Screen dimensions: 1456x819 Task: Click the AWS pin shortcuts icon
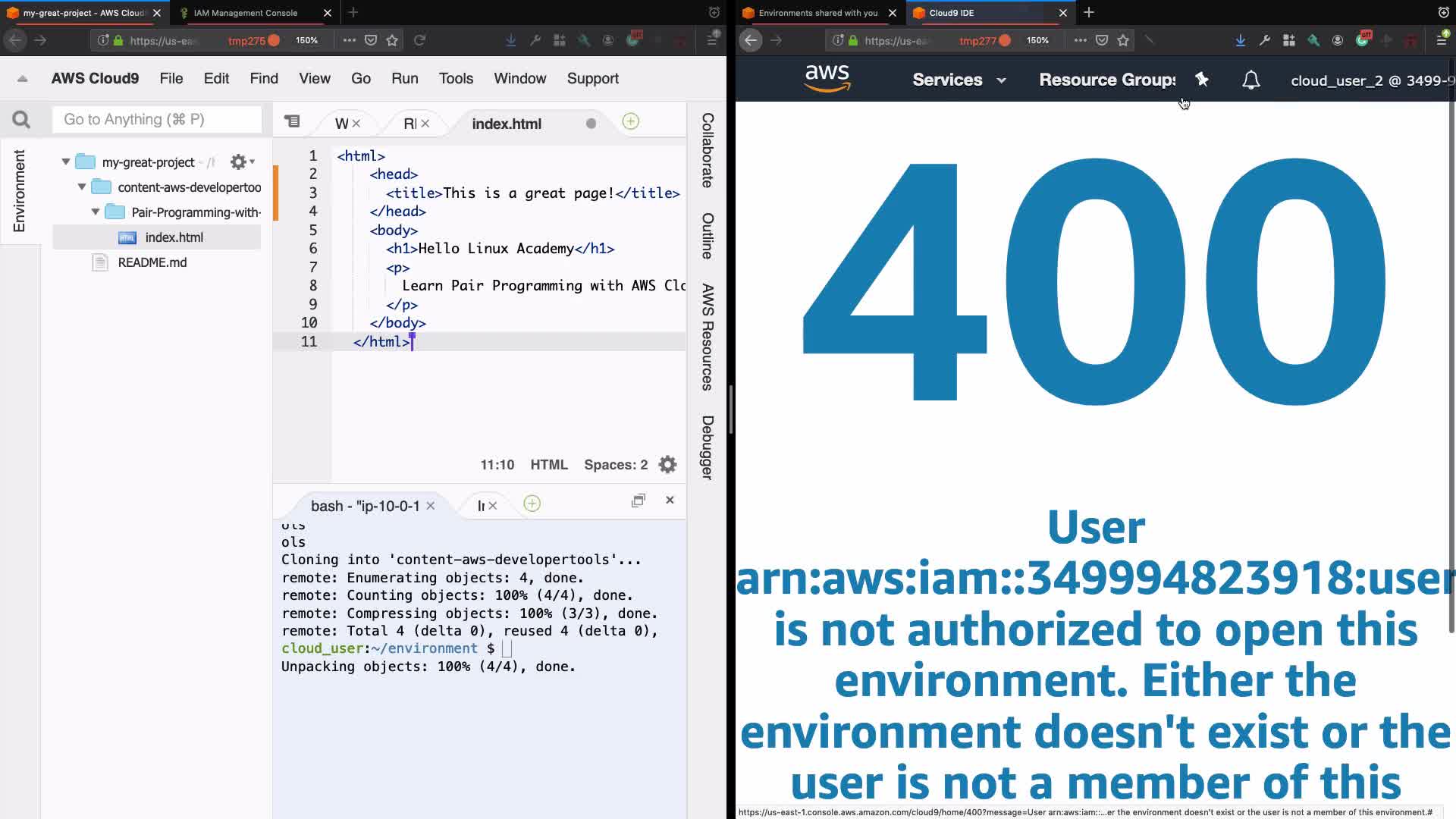[1202, 80]
